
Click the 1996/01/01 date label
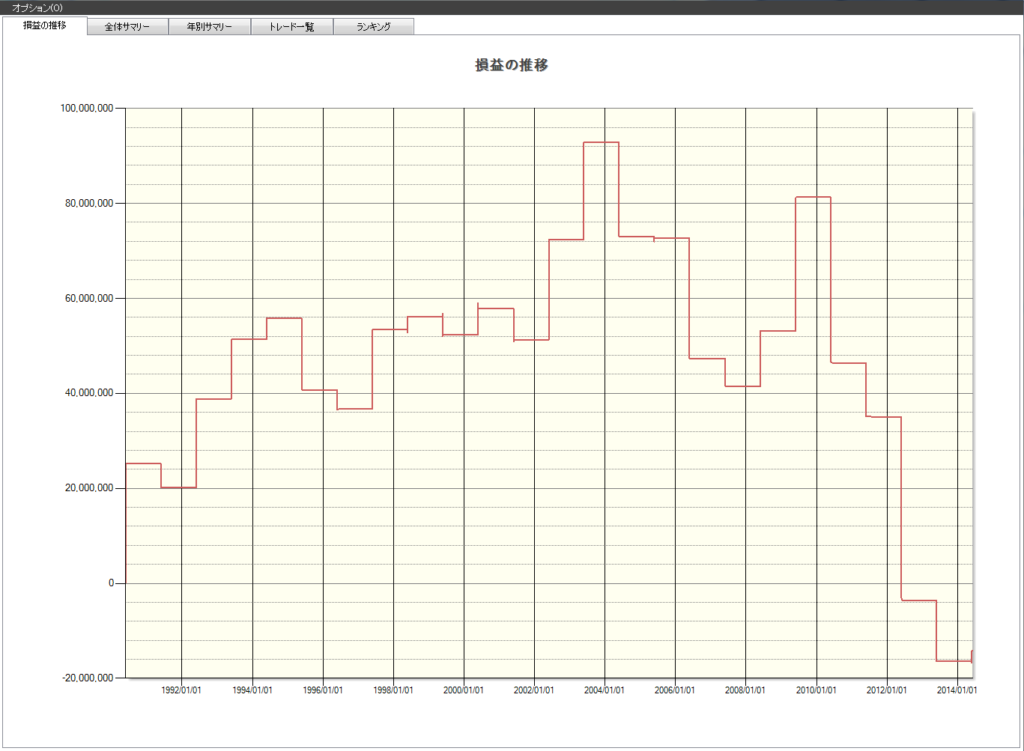323,690
